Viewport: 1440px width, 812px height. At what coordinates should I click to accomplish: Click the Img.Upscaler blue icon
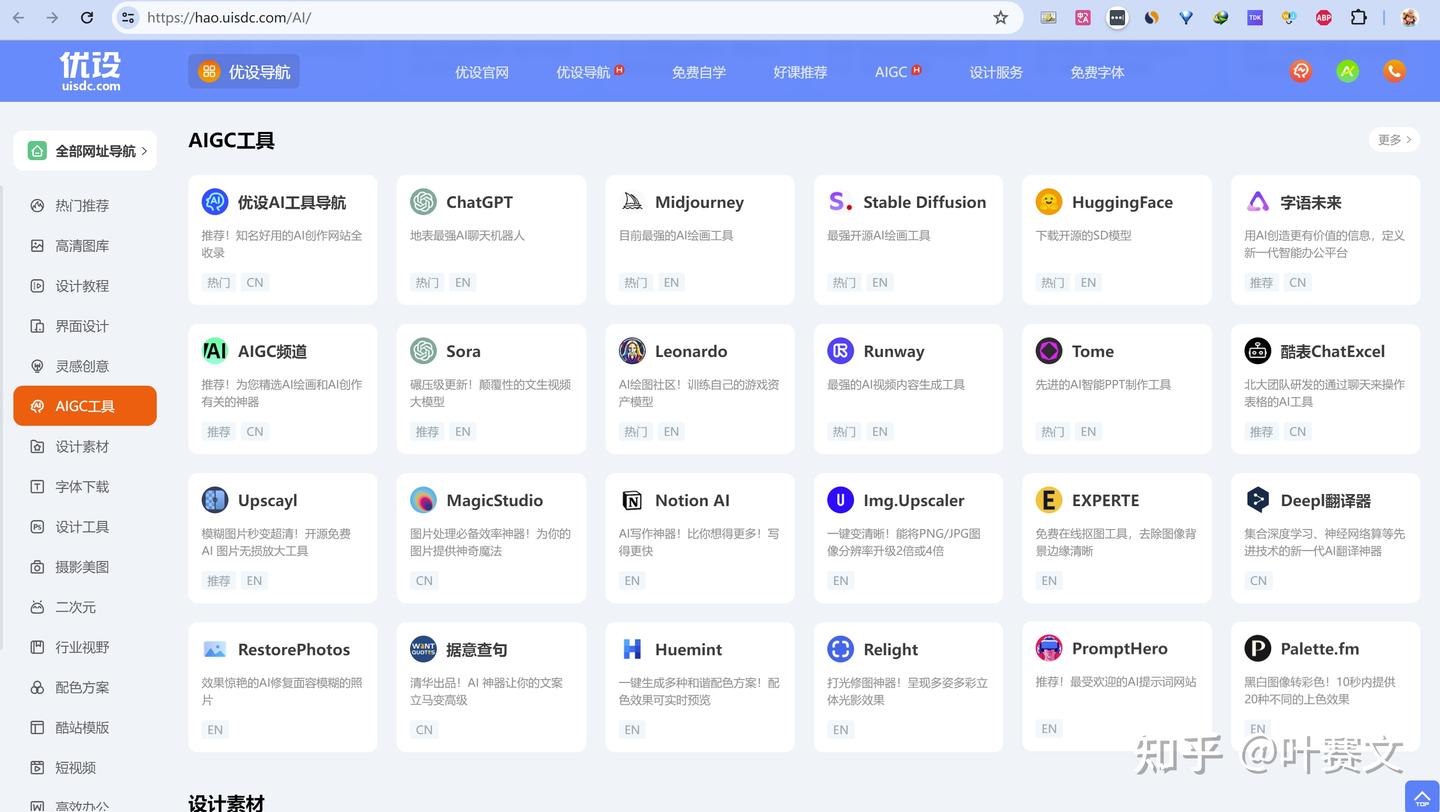click(x=840, y=500)
